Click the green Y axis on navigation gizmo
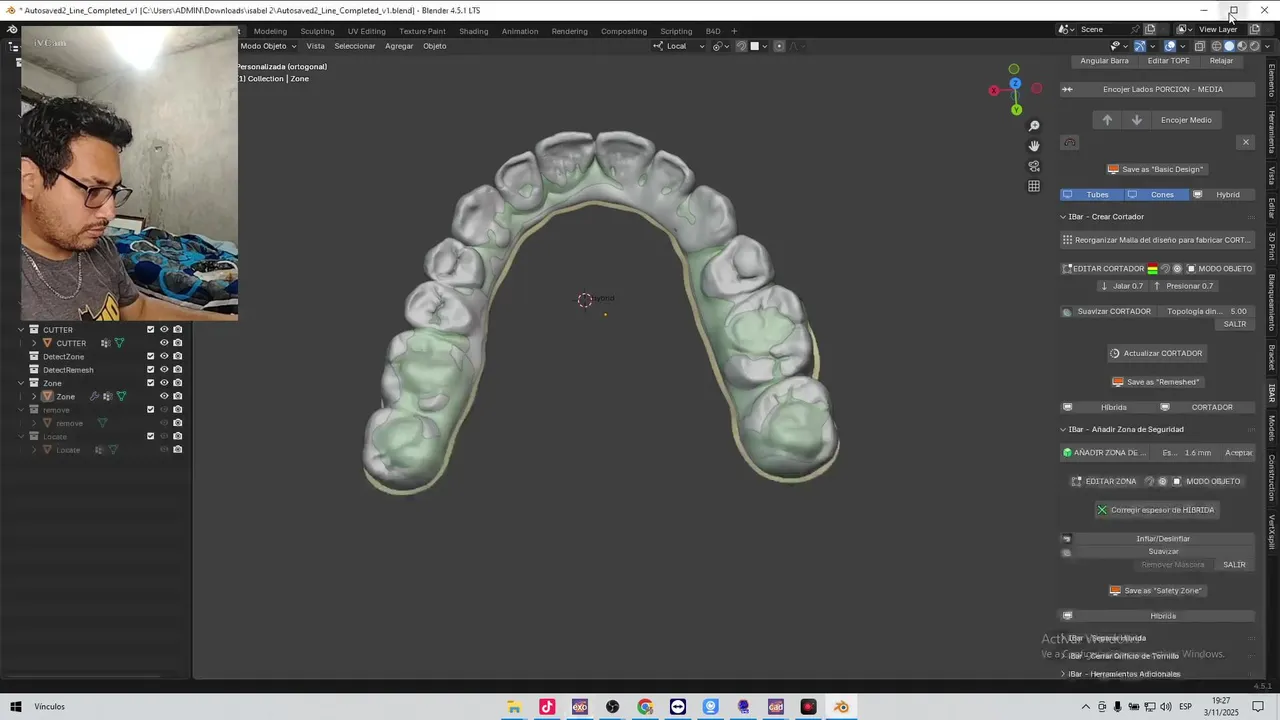Screen dimensions: 1280x720 1016,109
